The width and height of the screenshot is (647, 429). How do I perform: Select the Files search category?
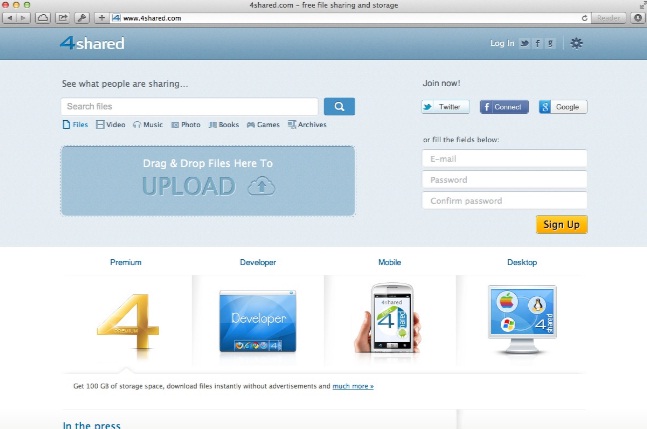pos(75,125)
